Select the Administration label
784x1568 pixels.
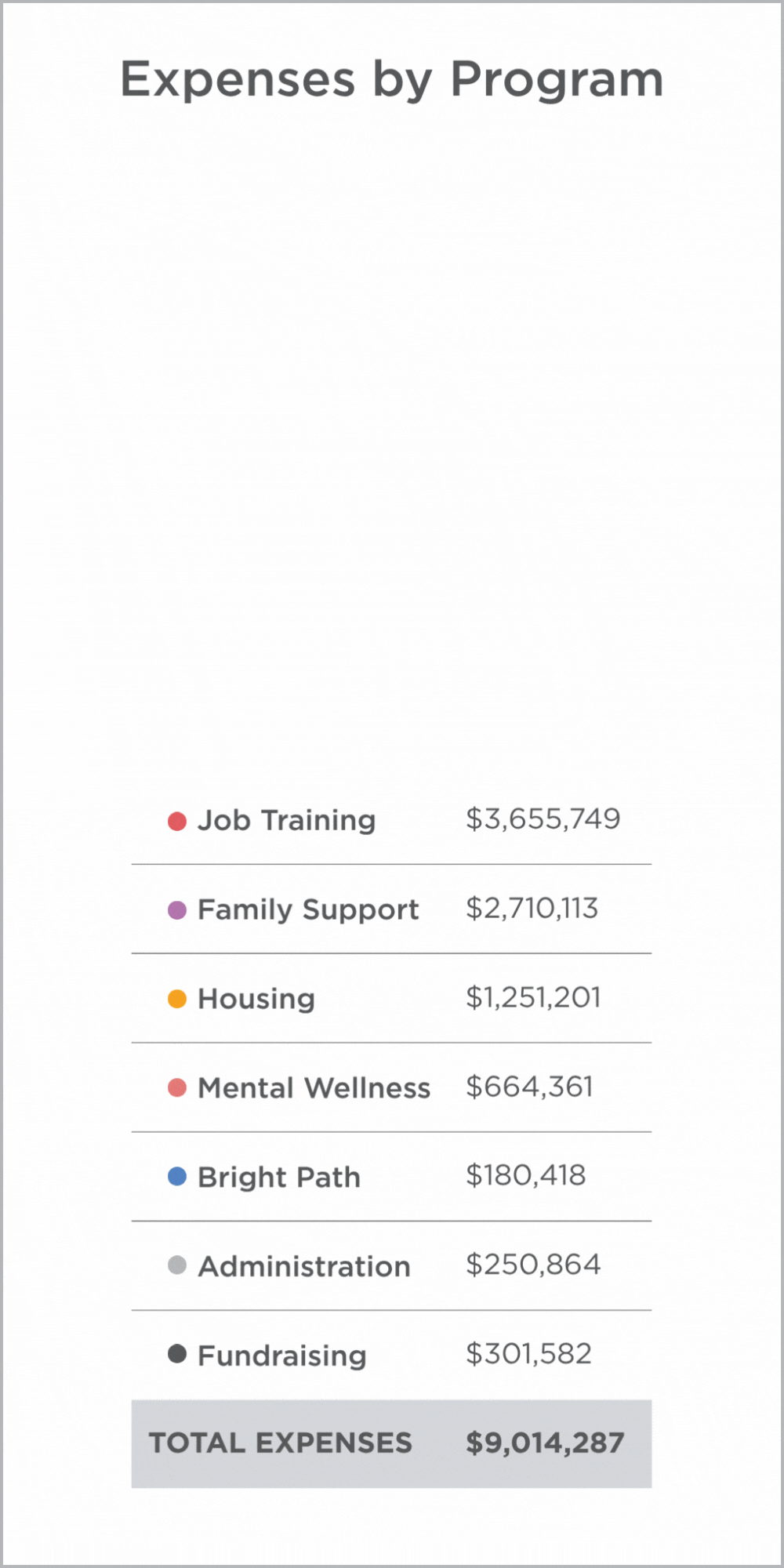[x=304, y=1266]
